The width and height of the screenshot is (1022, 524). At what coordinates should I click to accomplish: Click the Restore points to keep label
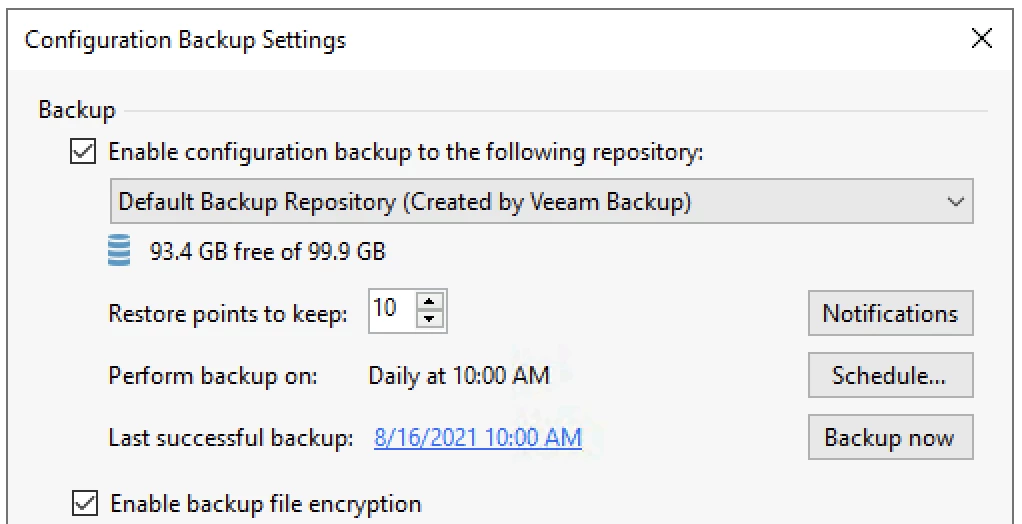(228, 314)
